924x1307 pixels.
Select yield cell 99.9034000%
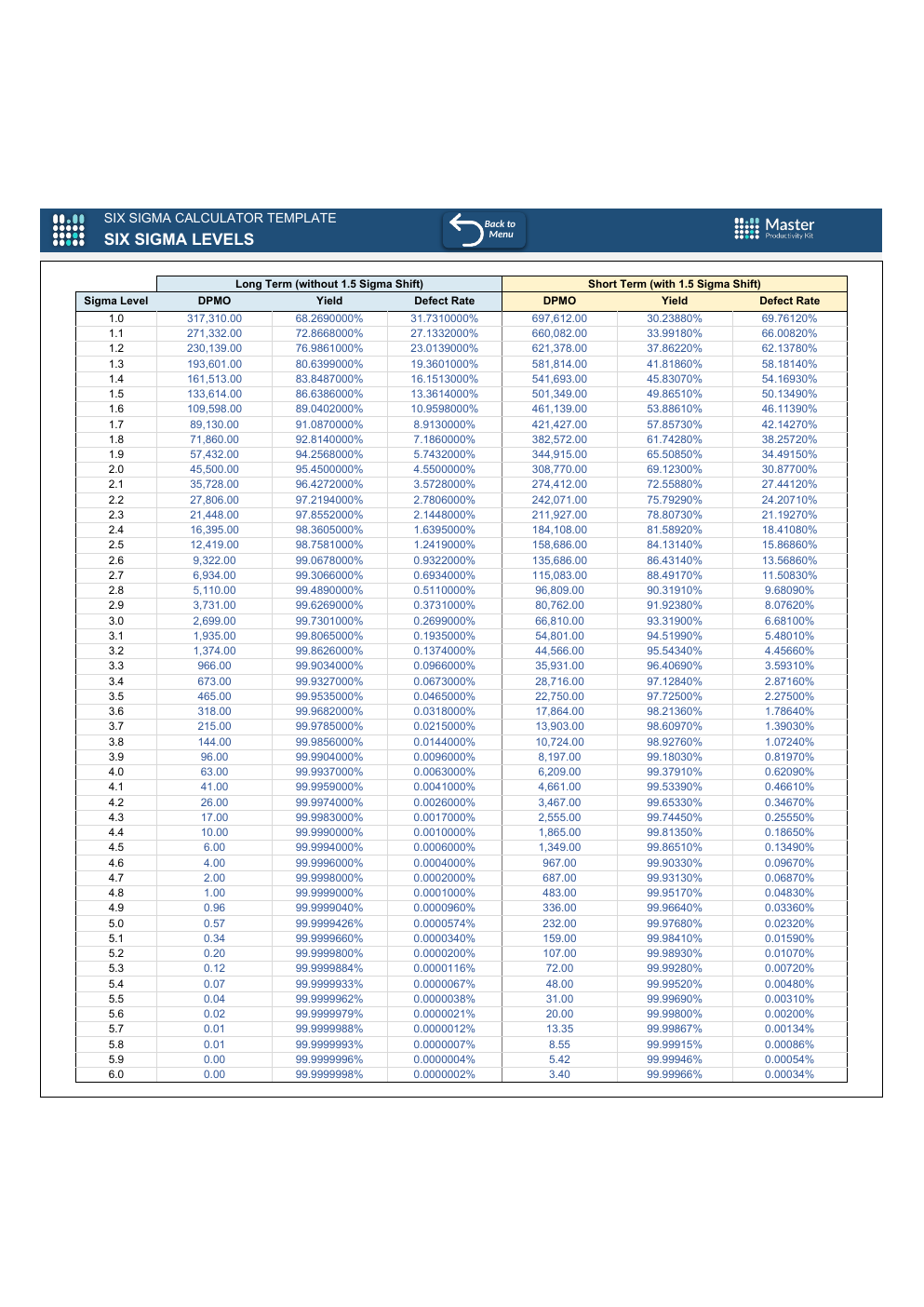point(329,666)
